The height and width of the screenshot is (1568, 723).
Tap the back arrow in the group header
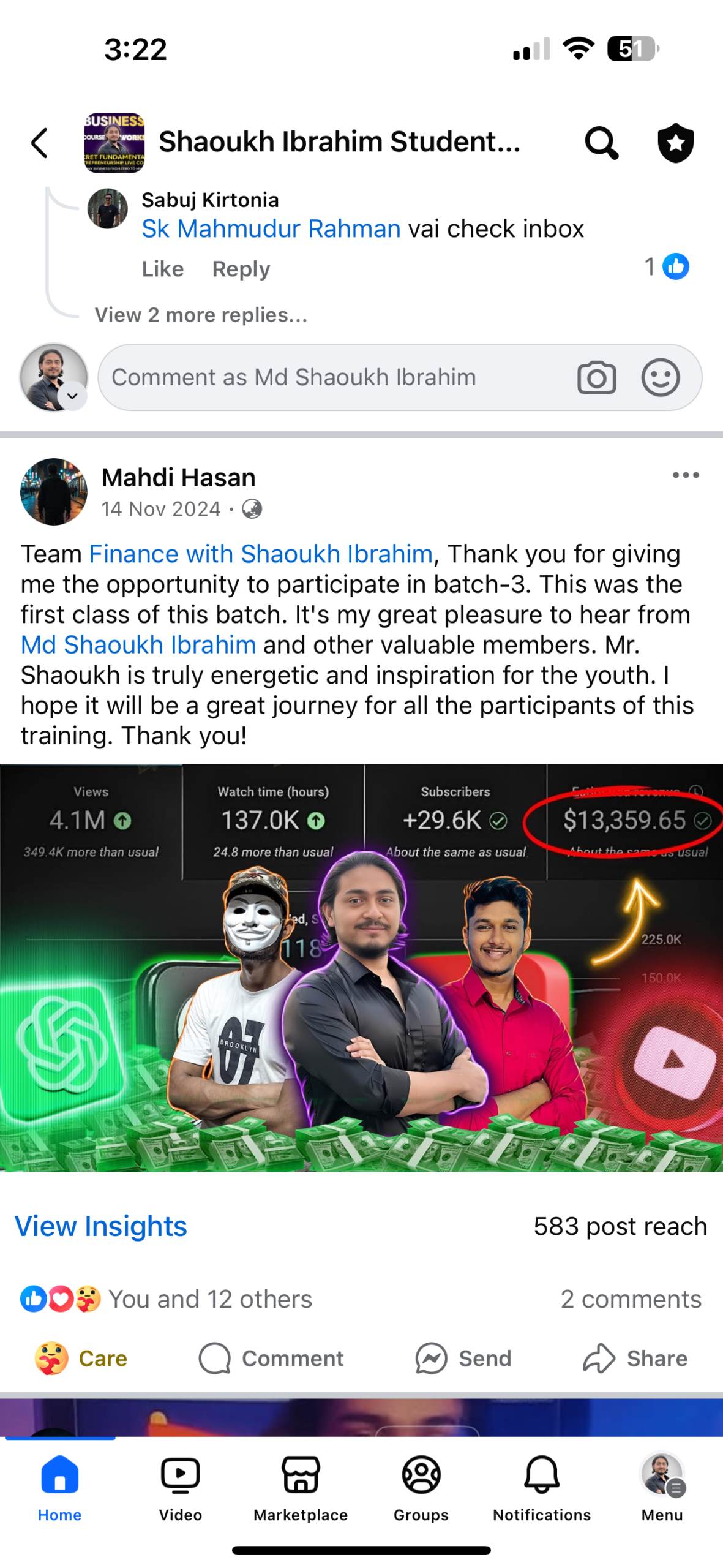coord(40,143)
